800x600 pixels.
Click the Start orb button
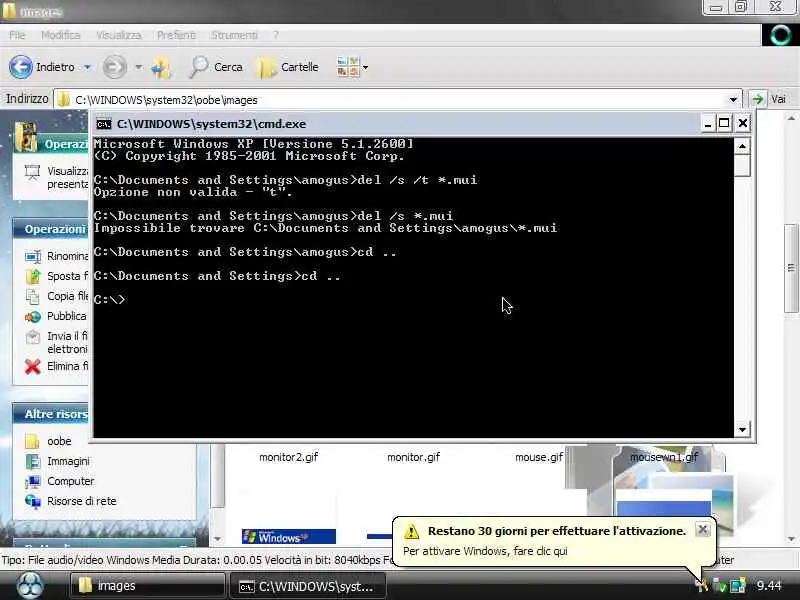pyautogui.click(x=30, y=586)
